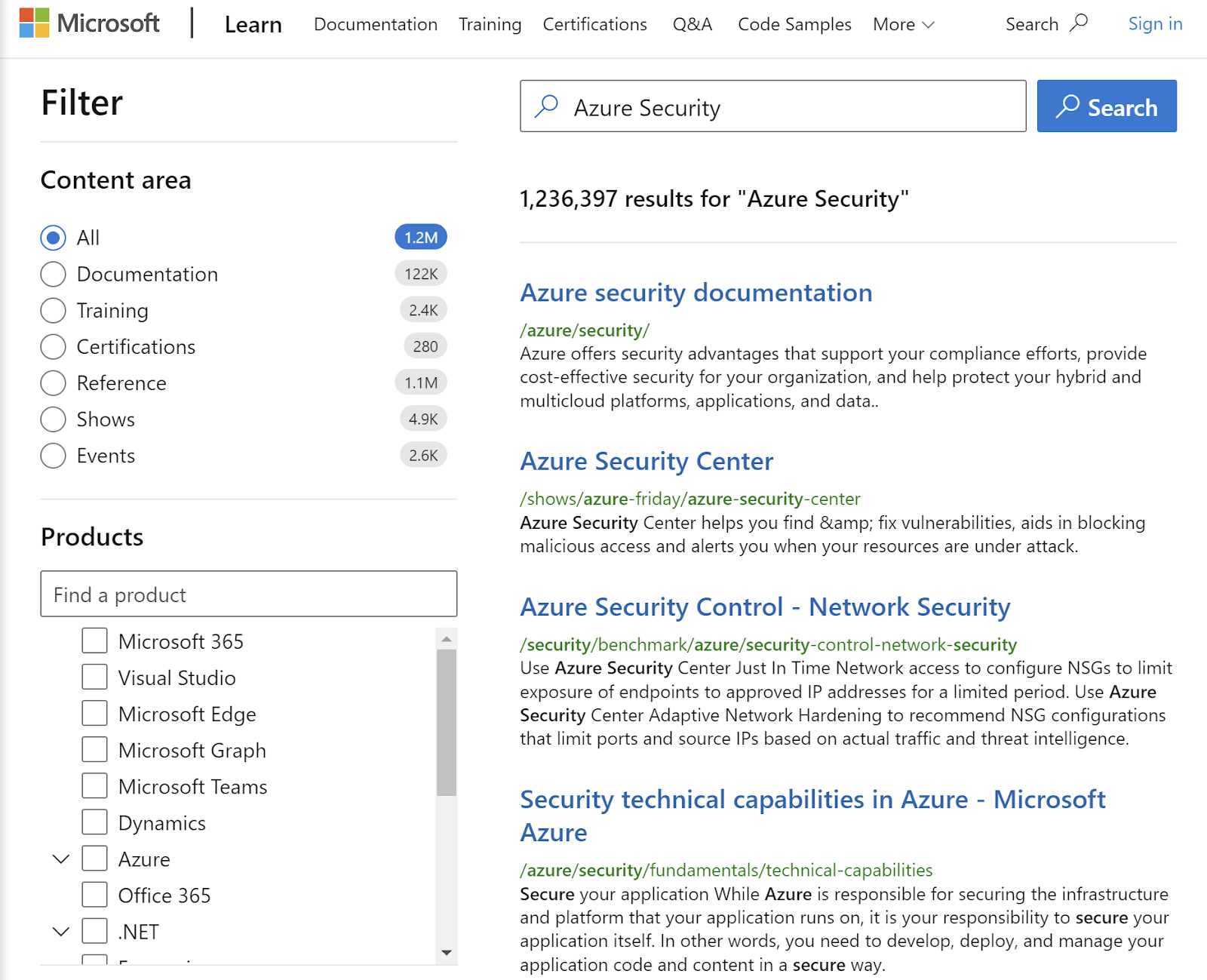Click magnifier icon inside search box
Viewport: 1207px width, 980px height.
point(546,106)
